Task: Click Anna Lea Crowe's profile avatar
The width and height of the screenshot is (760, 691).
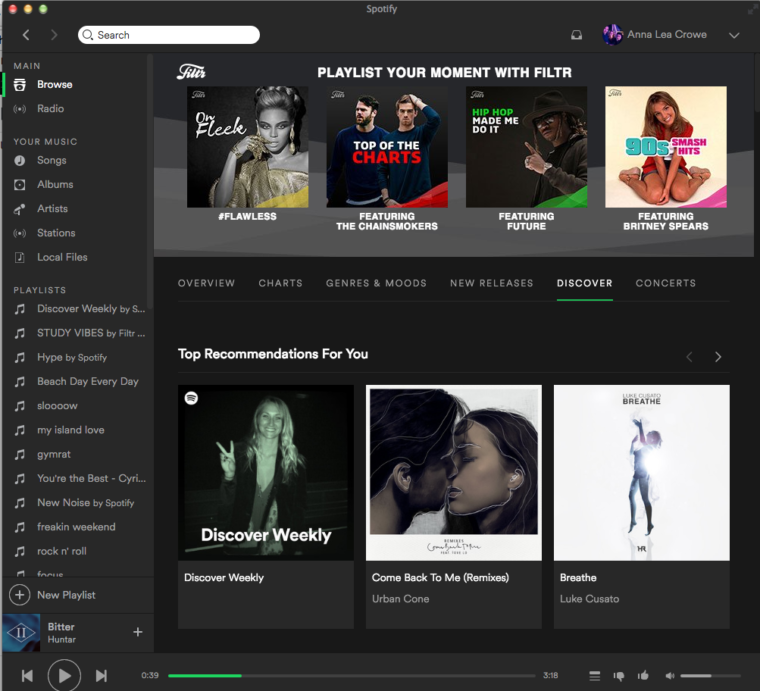Action: point(613,34)
